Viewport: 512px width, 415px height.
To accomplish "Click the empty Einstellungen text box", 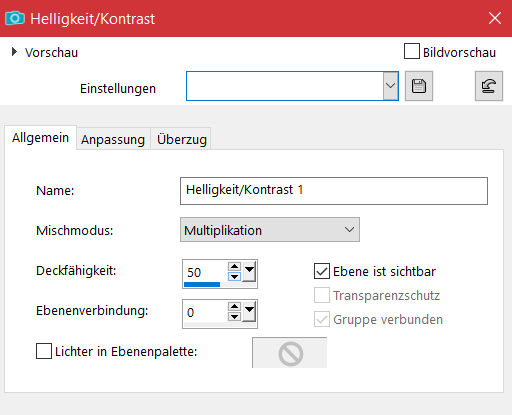I will (285, 86).
